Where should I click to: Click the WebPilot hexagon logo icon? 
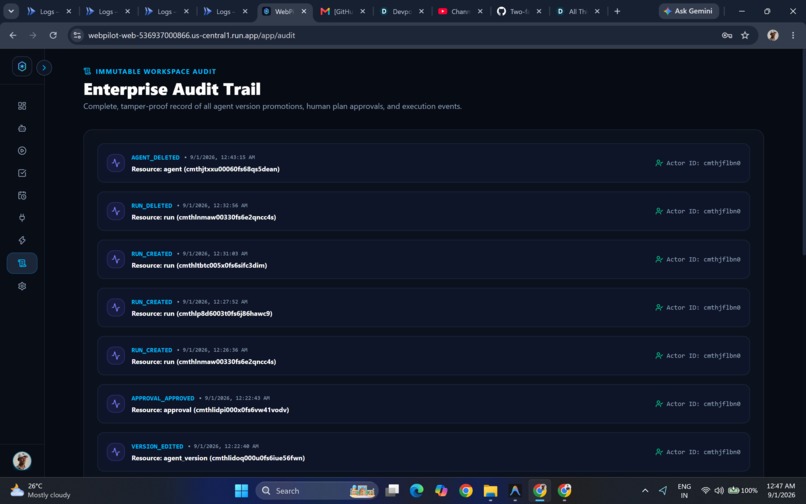(x=22, y=66)
